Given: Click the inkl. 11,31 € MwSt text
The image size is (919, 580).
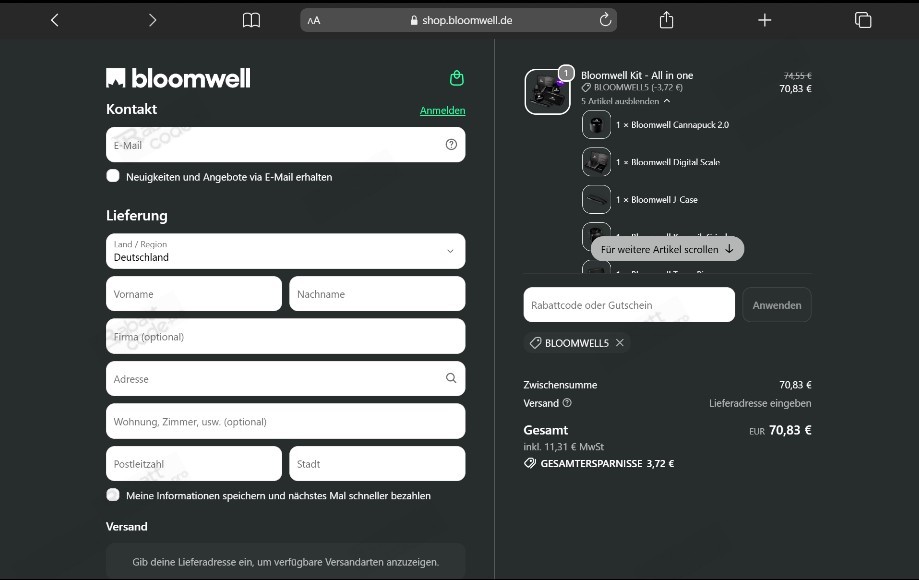Looking at the screenshot, I should coord(563,446).
